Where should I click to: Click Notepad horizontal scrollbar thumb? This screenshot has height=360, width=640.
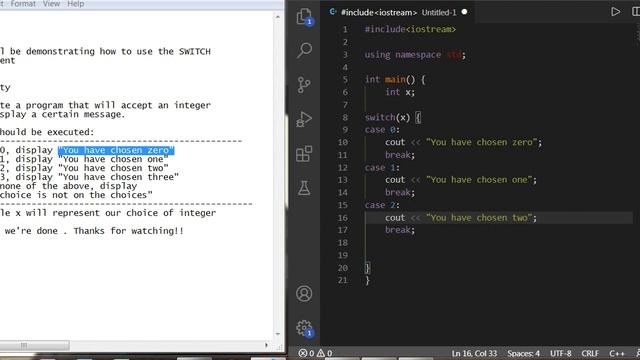click(x=34, y=345)
